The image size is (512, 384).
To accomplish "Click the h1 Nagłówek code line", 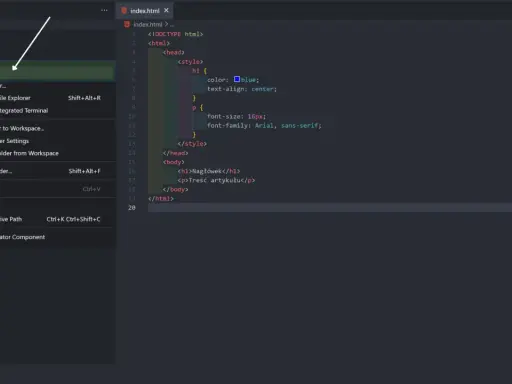I will [209, 171].
